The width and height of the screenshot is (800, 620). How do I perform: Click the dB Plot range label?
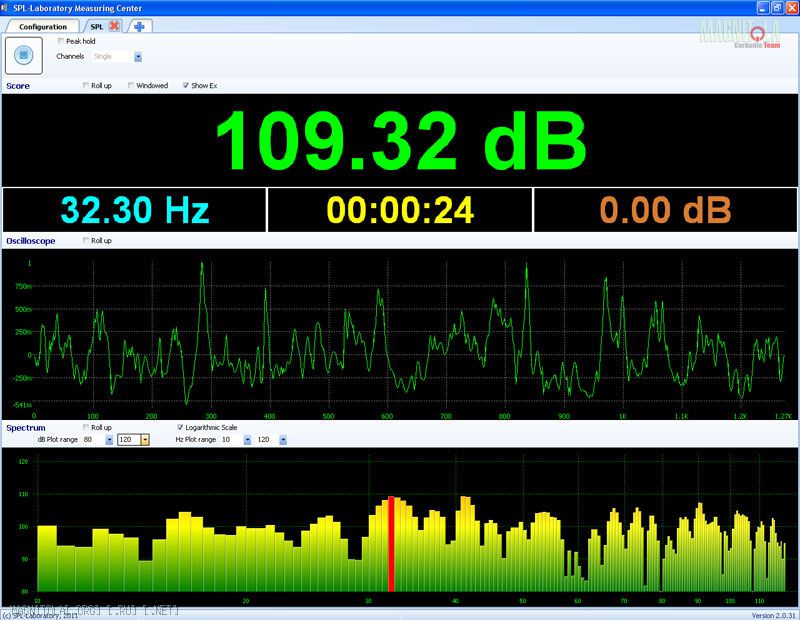[58, 439]
